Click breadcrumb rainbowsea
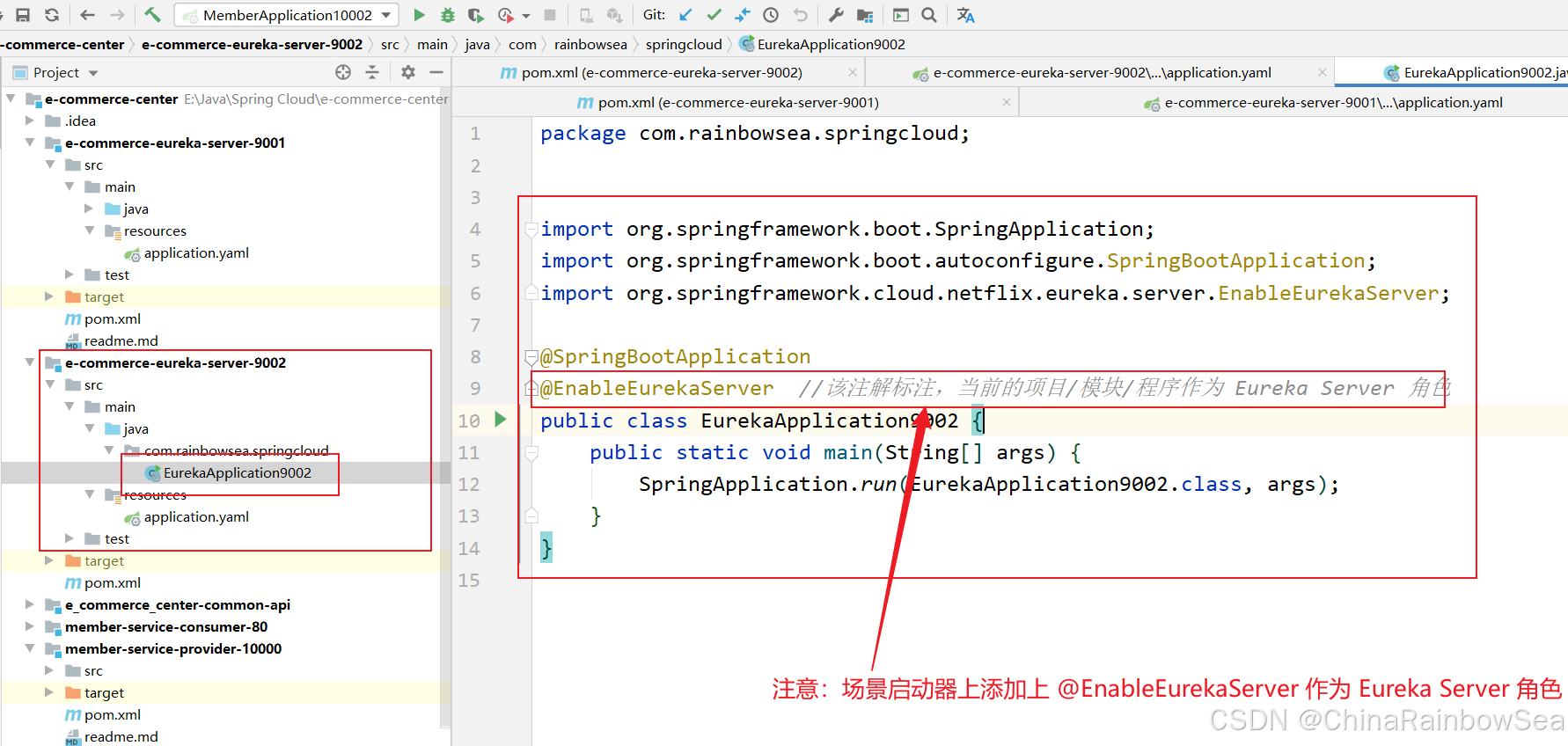Image resolution: width=1568 pixels, height=746 pixels. [x=590, y=44]
